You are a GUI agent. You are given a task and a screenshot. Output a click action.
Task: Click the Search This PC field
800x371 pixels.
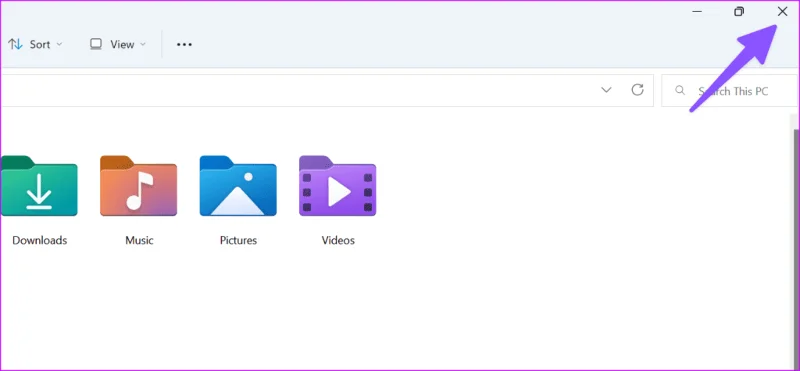pyautogui.click(x=729, y=91)
